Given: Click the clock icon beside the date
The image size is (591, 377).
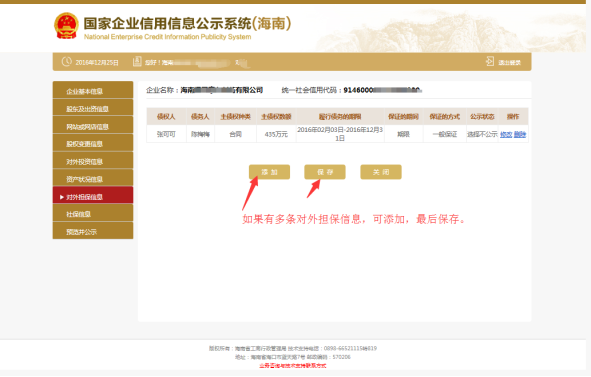Looking at the screenshot, I should [67, 61].
